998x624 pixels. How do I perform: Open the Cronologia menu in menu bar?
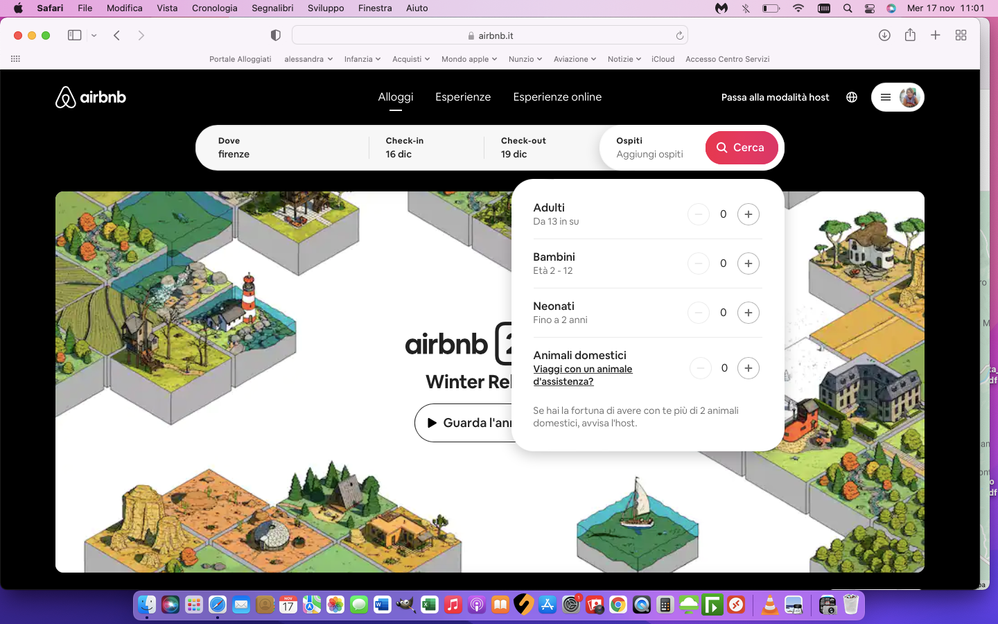click(x=214, y=8)
